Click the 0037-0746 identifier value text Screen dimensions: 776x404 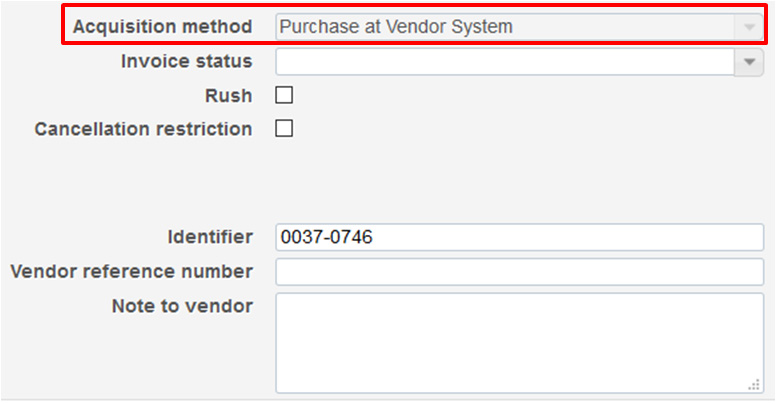point(326,237)
